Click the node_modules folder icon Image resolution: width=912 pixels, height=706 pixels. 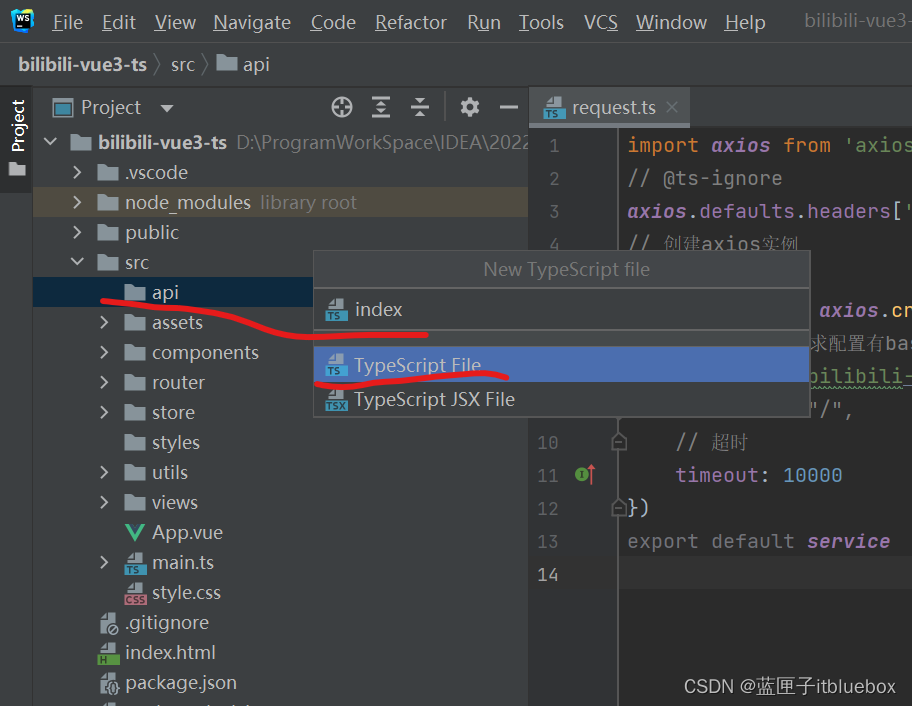pyautogui.click(x=108, y=202)
